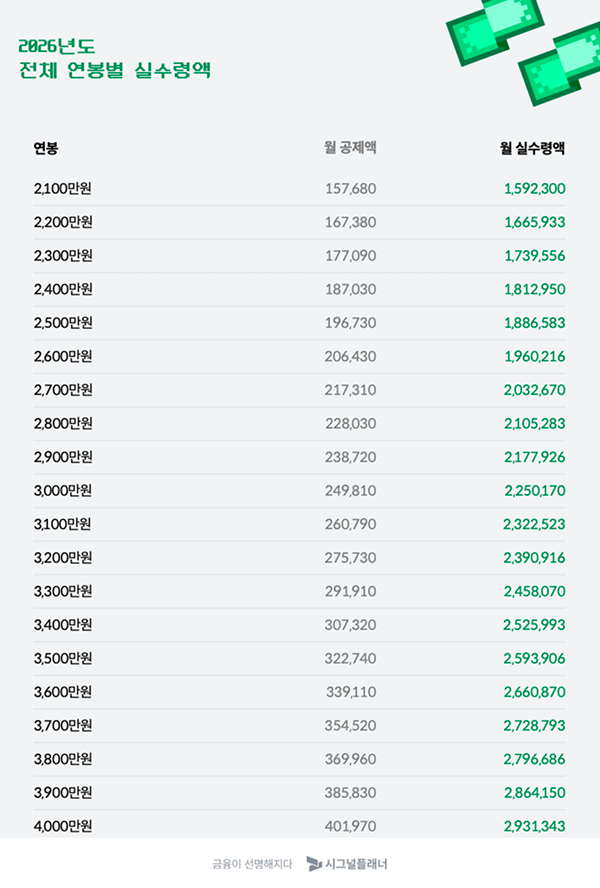The image size is (600, 888).
Task: Click the 금융이 선명해지다 slogan text
Action: 252,864
